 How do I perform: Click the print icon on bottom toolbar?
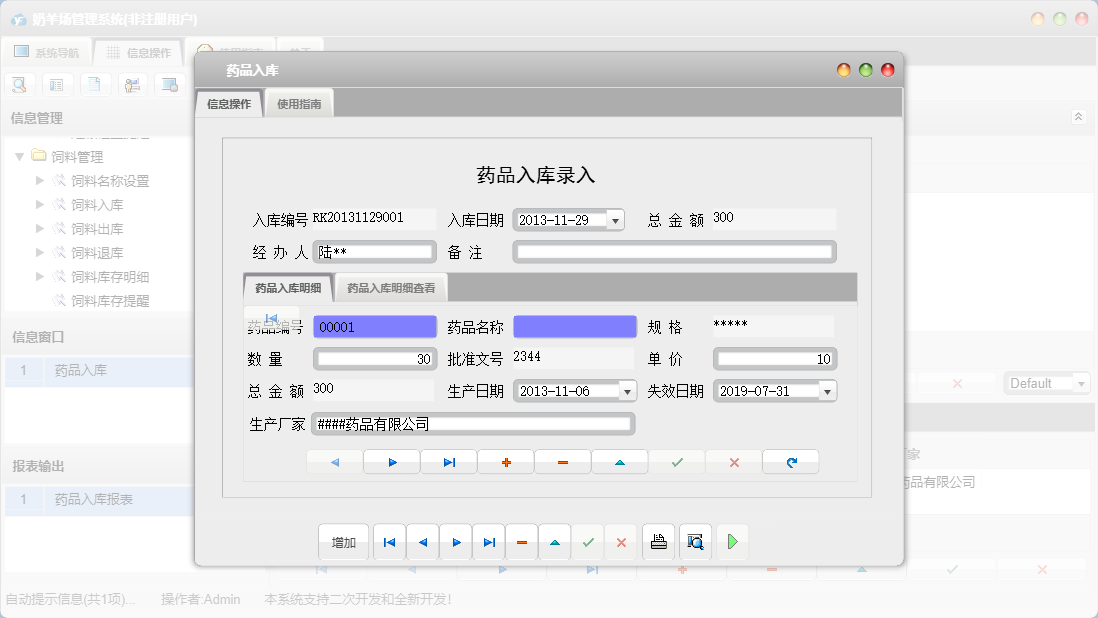point(658,541)
